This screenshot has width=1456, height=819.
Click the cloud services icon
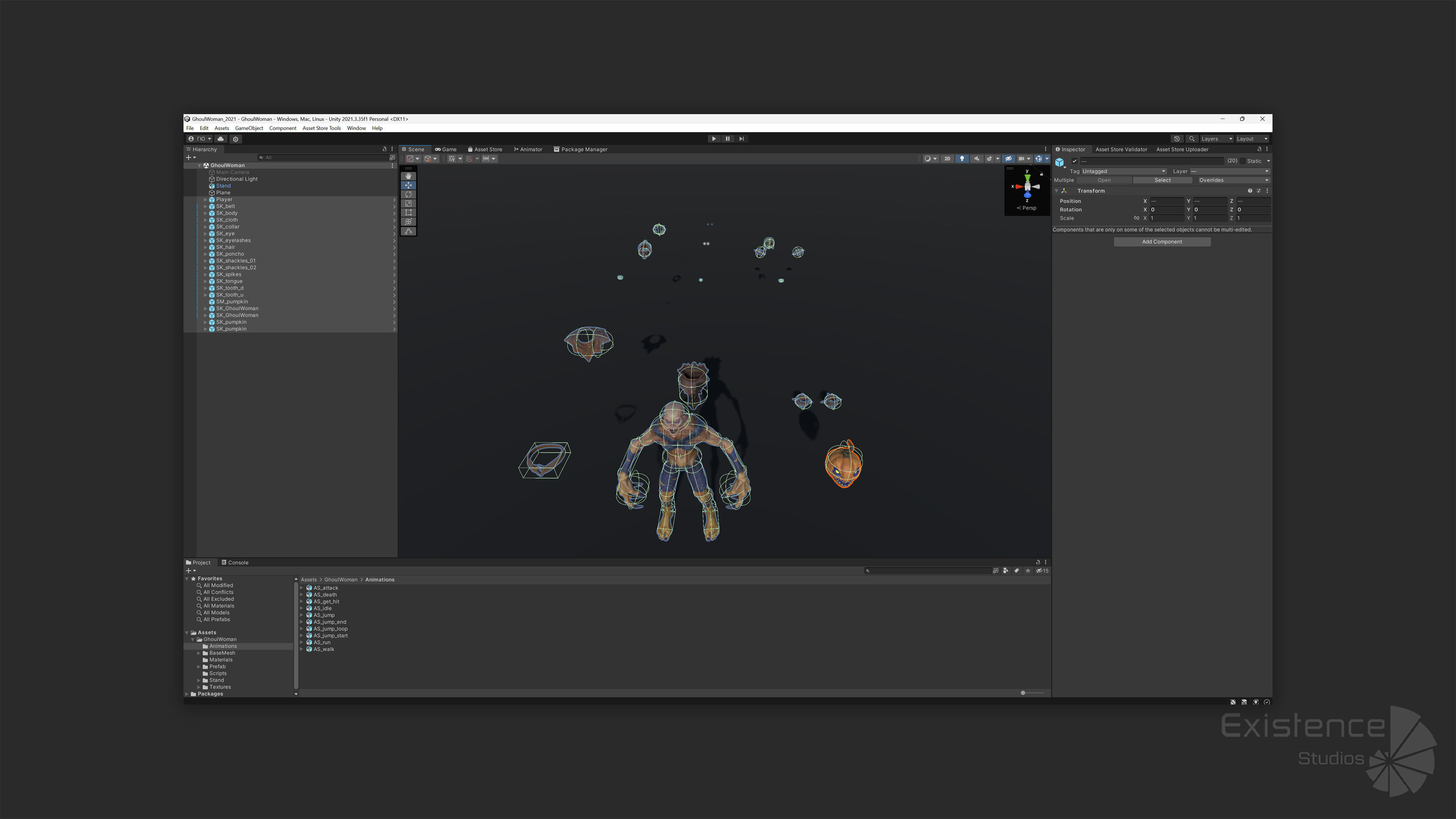pos(220,138)
